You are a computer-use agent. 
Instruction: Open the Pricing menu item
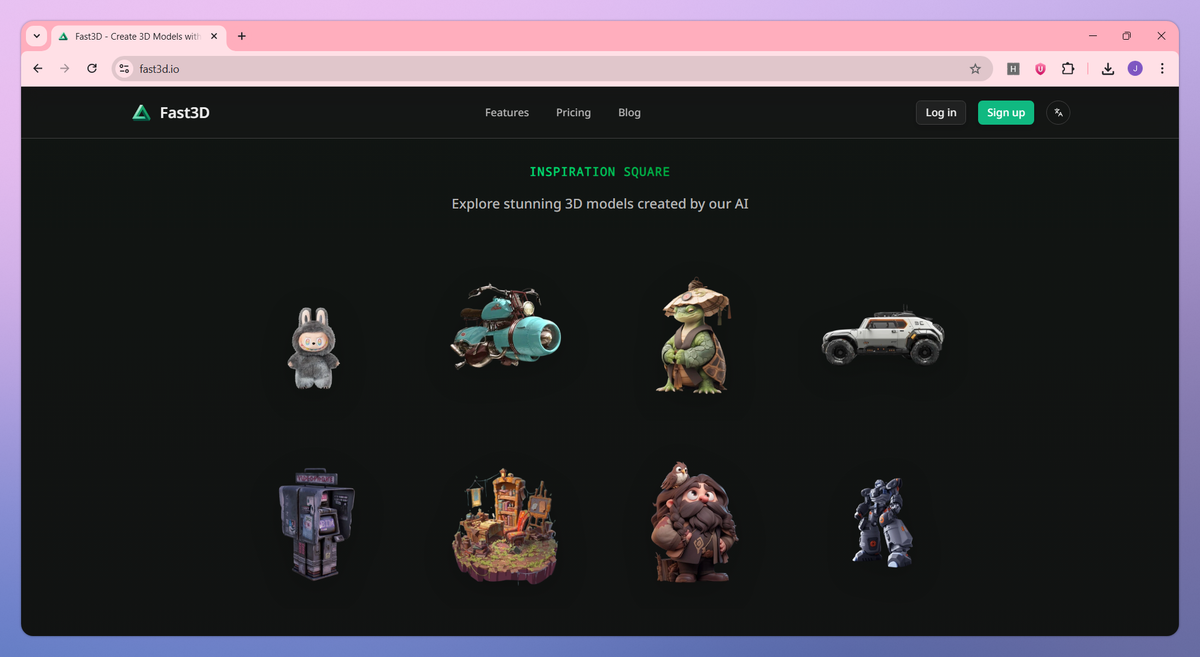click(x=573, y=113)
